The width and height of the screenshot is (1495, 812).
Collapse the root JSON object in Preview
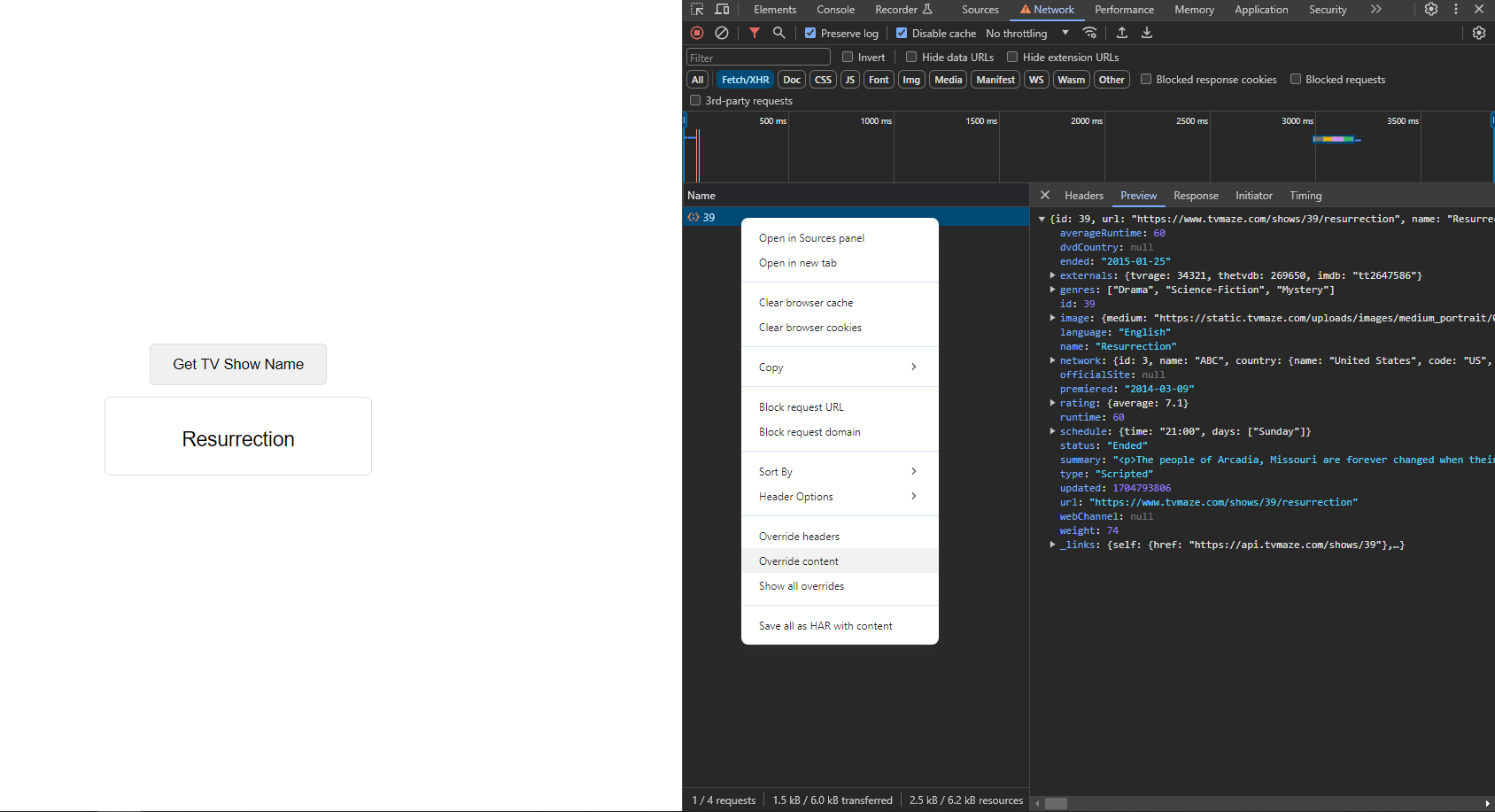1042,219
